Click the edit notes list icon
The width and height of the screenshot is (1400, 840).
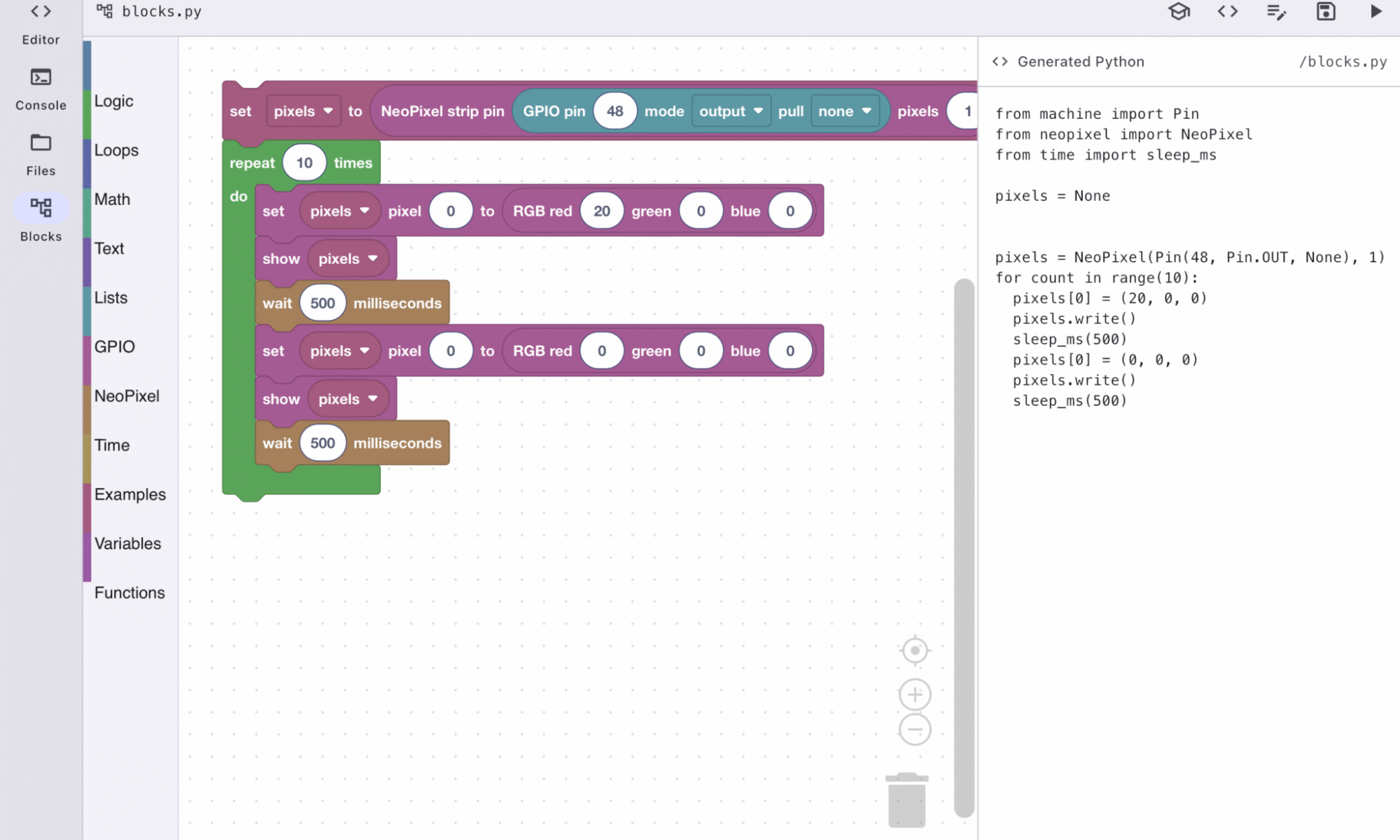point(1277,12)
